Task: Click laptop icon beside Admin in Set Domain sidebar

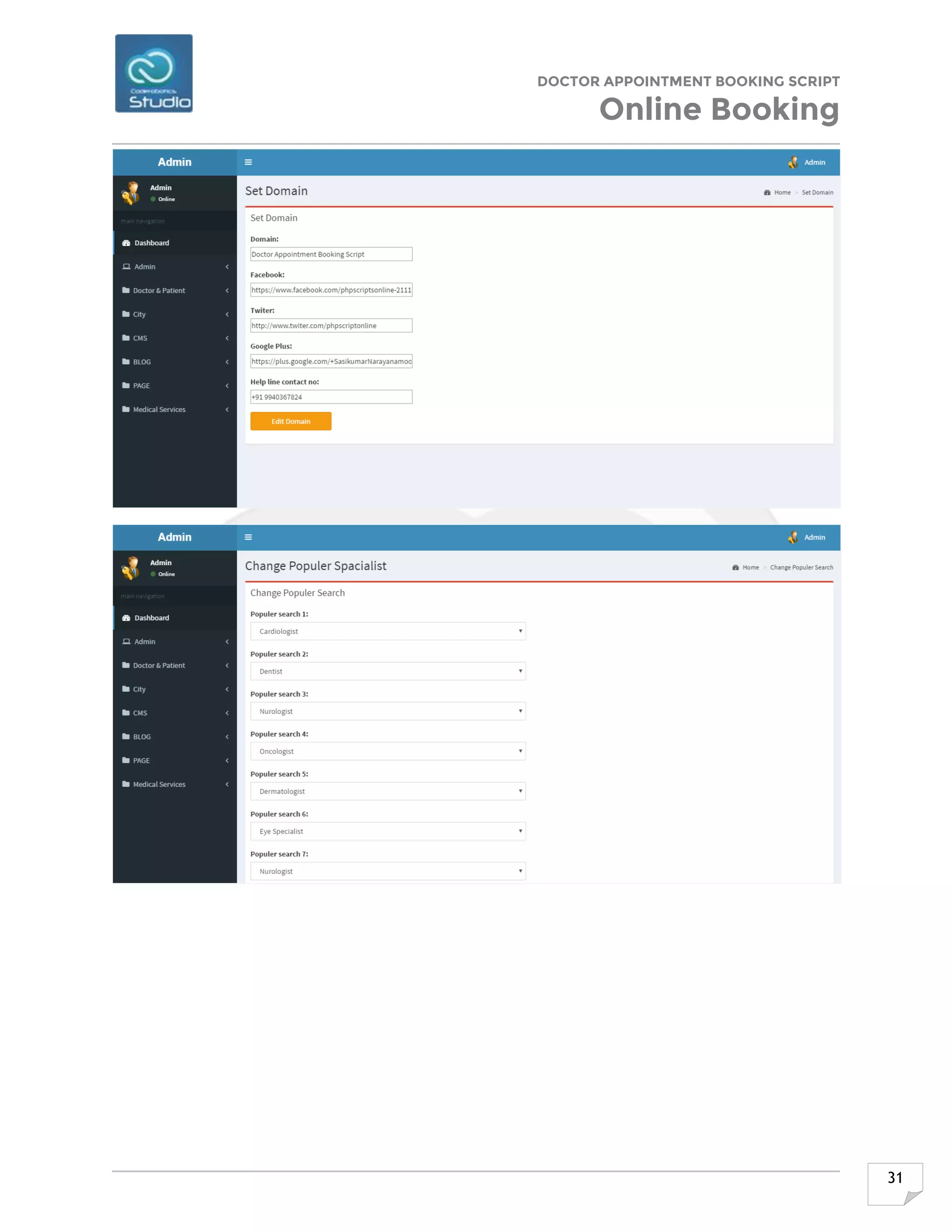Action: pyautogui.click(x=126, y=267)
